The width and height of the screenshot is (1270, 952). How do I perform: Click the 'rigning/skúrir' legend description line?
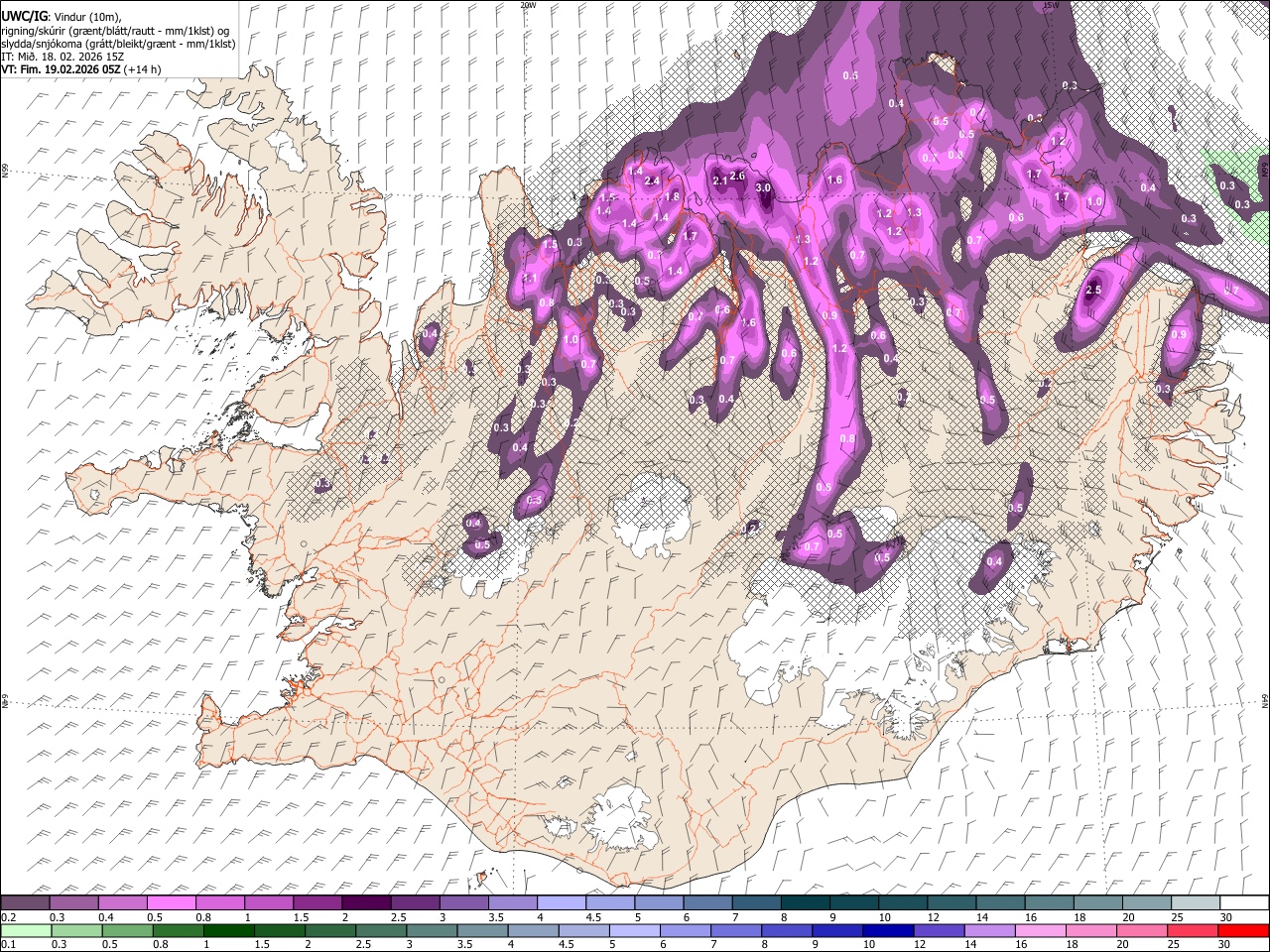pyautogui.click(x=115, y=31)
